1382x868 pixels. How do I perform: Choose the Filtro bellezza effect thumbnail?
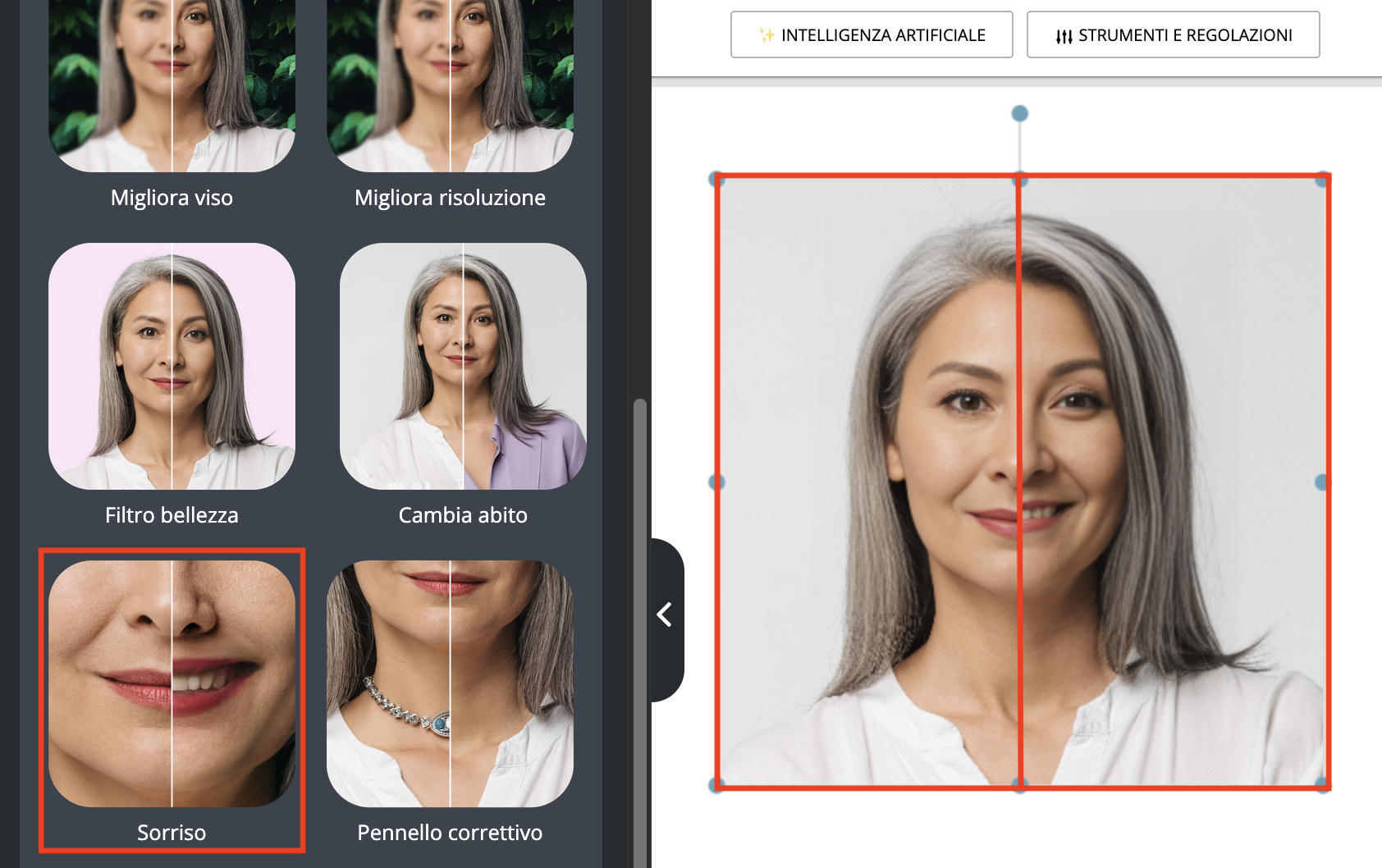click(172, 366)
